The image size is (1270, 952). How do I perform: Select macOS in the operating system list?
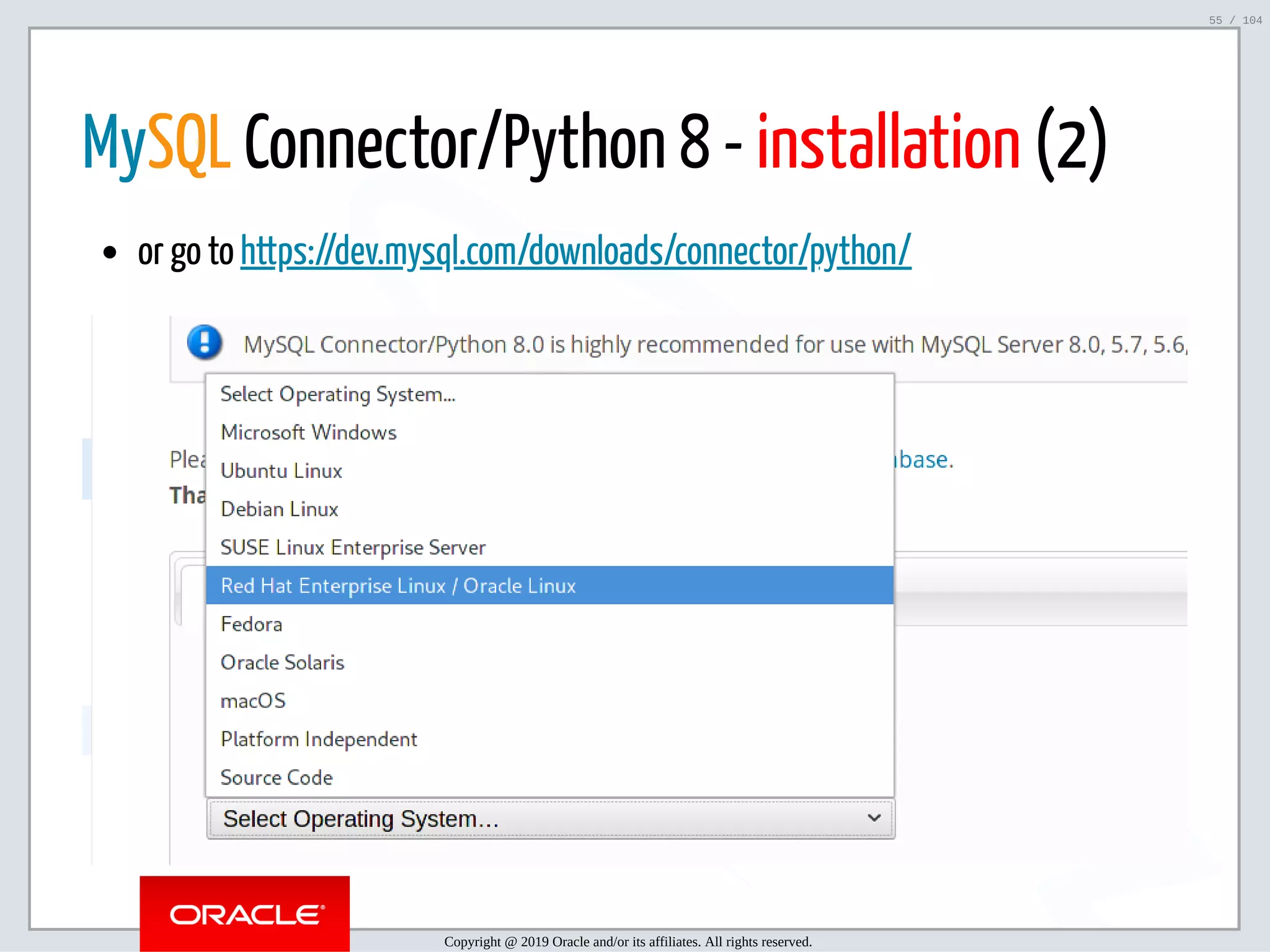(x=254, y=701)
